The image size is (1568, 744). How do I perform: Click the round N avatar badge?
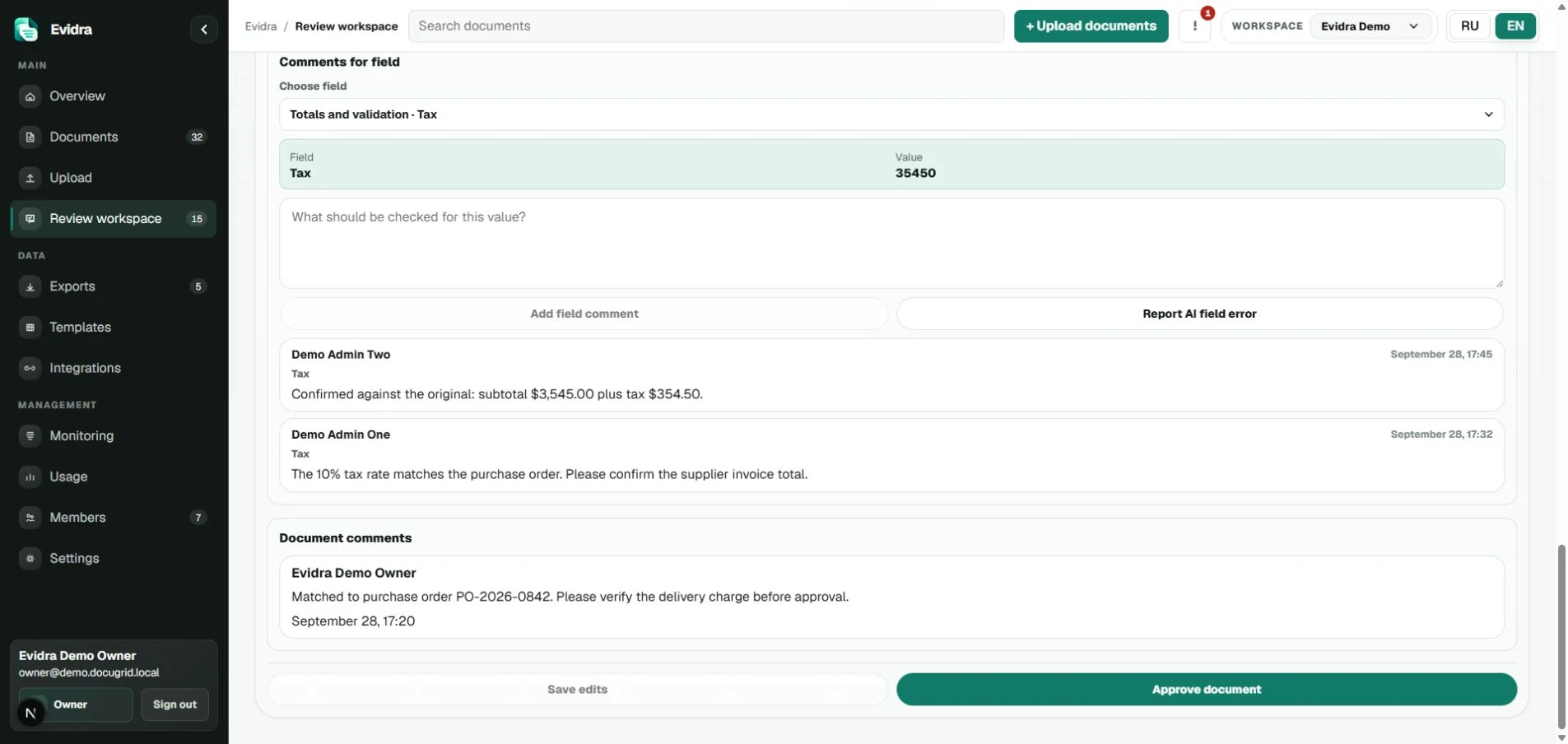coord(31,713)
